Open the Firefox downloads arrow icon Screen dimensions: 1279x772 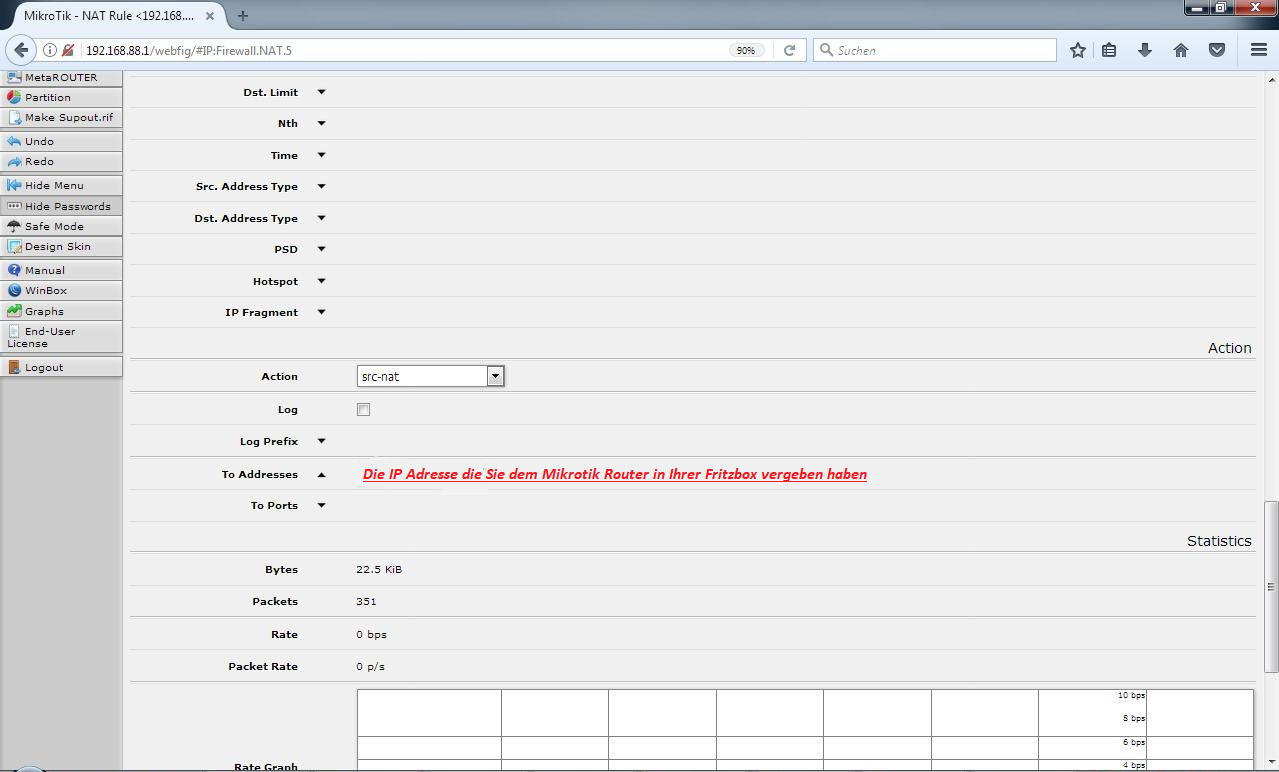[1145, 50]
